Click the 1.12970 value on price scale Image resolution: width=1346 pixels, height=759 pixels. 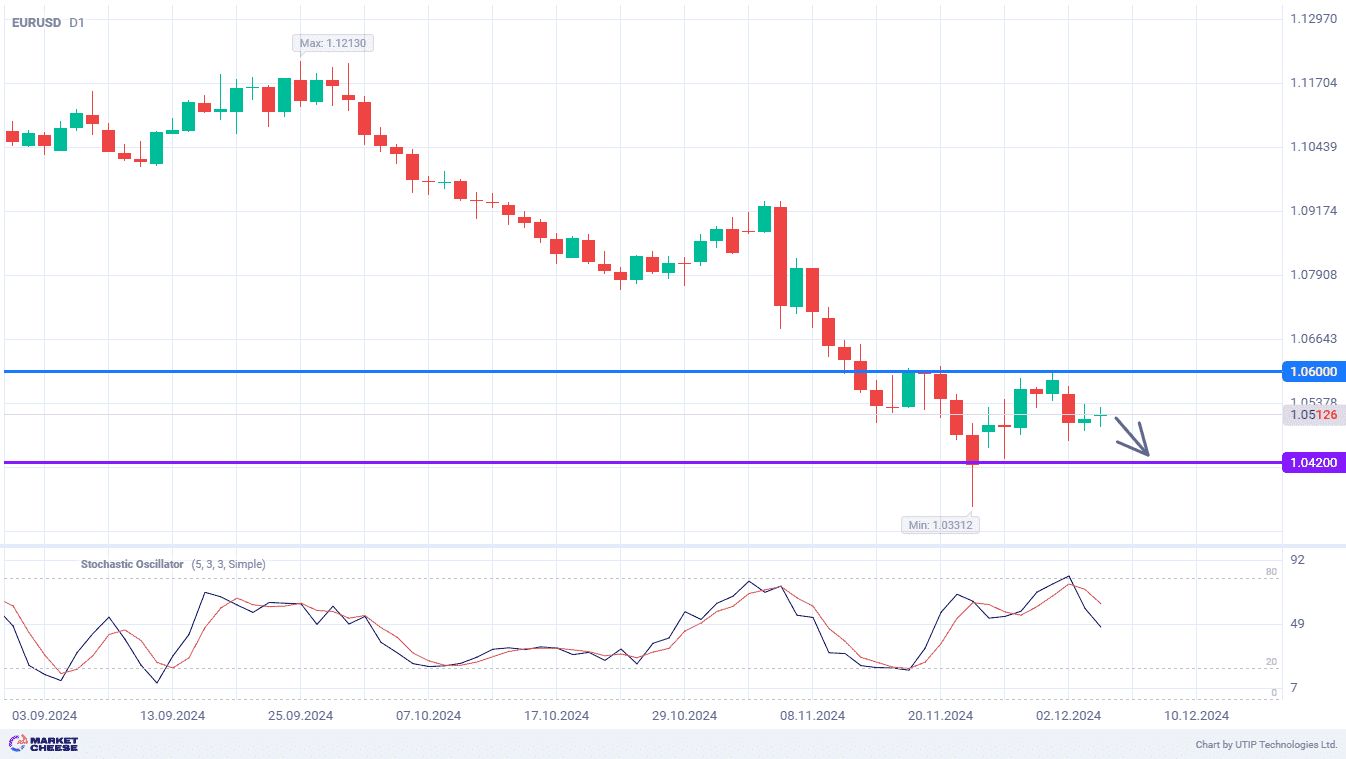(1313, 19)
